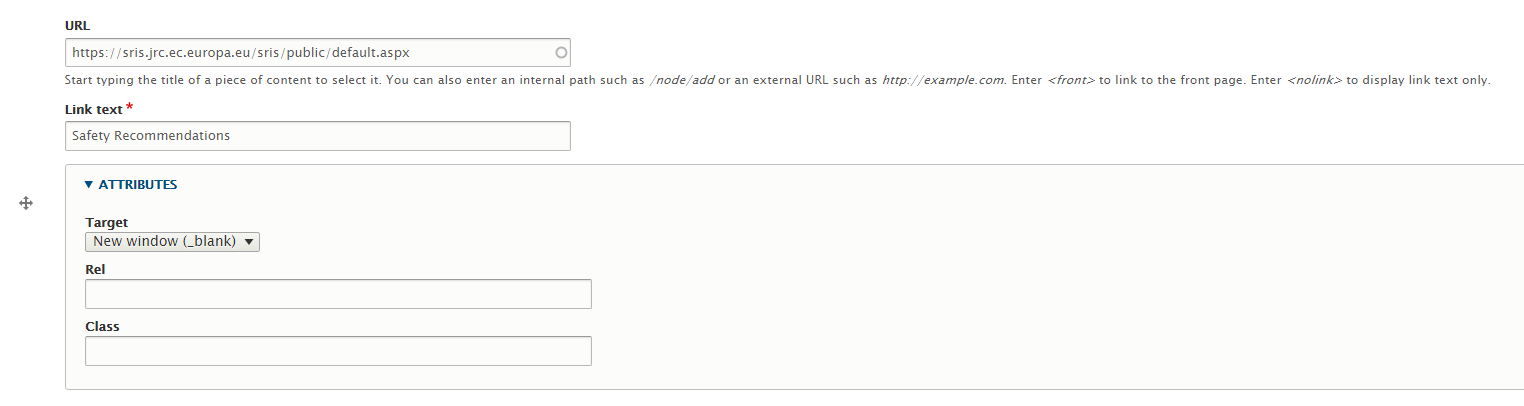Viewport: 1524px width, 406px height.
Task: Open the Target dropdown showing New window (_blank)
Action: coord(172,241)
